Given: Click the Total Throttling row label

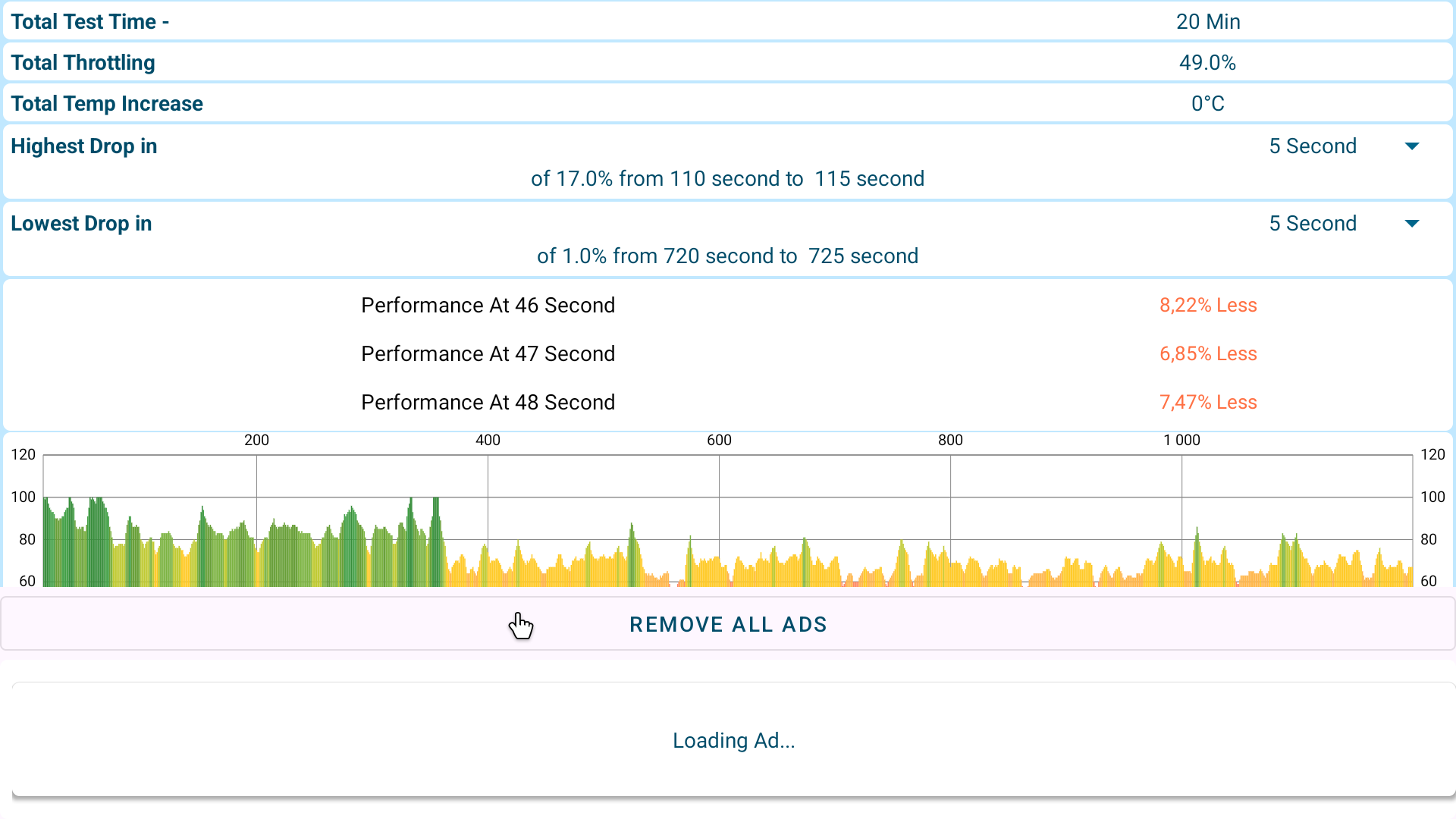Looking at the screenshot, I should [x=83, y=63].
